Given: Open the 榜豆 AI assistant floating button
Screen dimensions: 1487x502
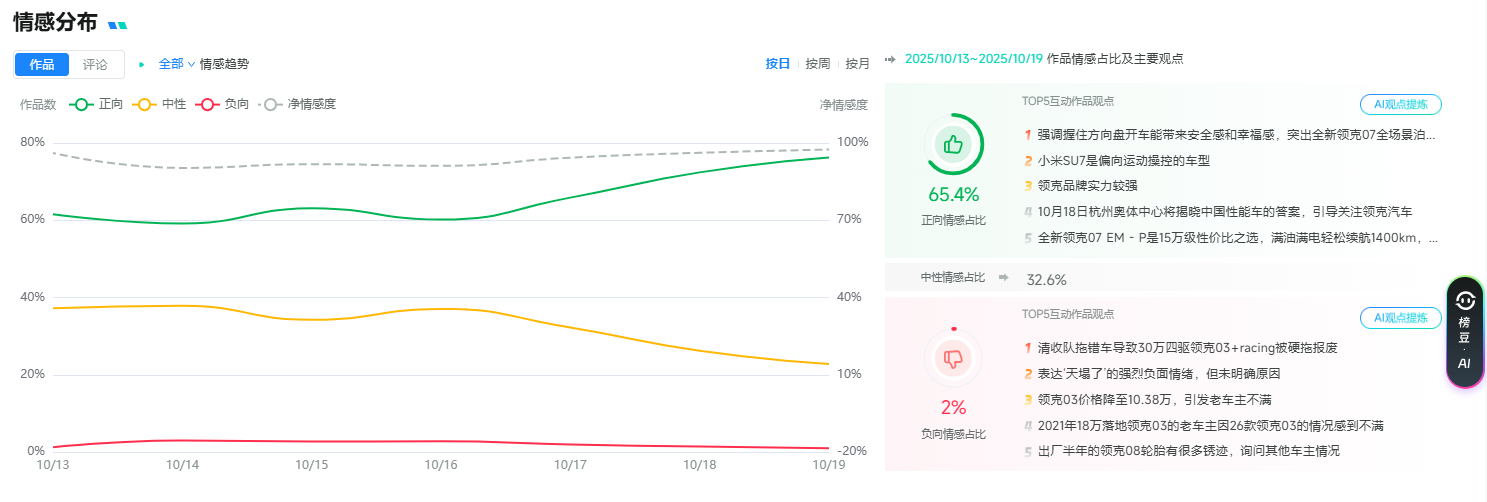Looking at the screenshot, I should click(1465, 331).
